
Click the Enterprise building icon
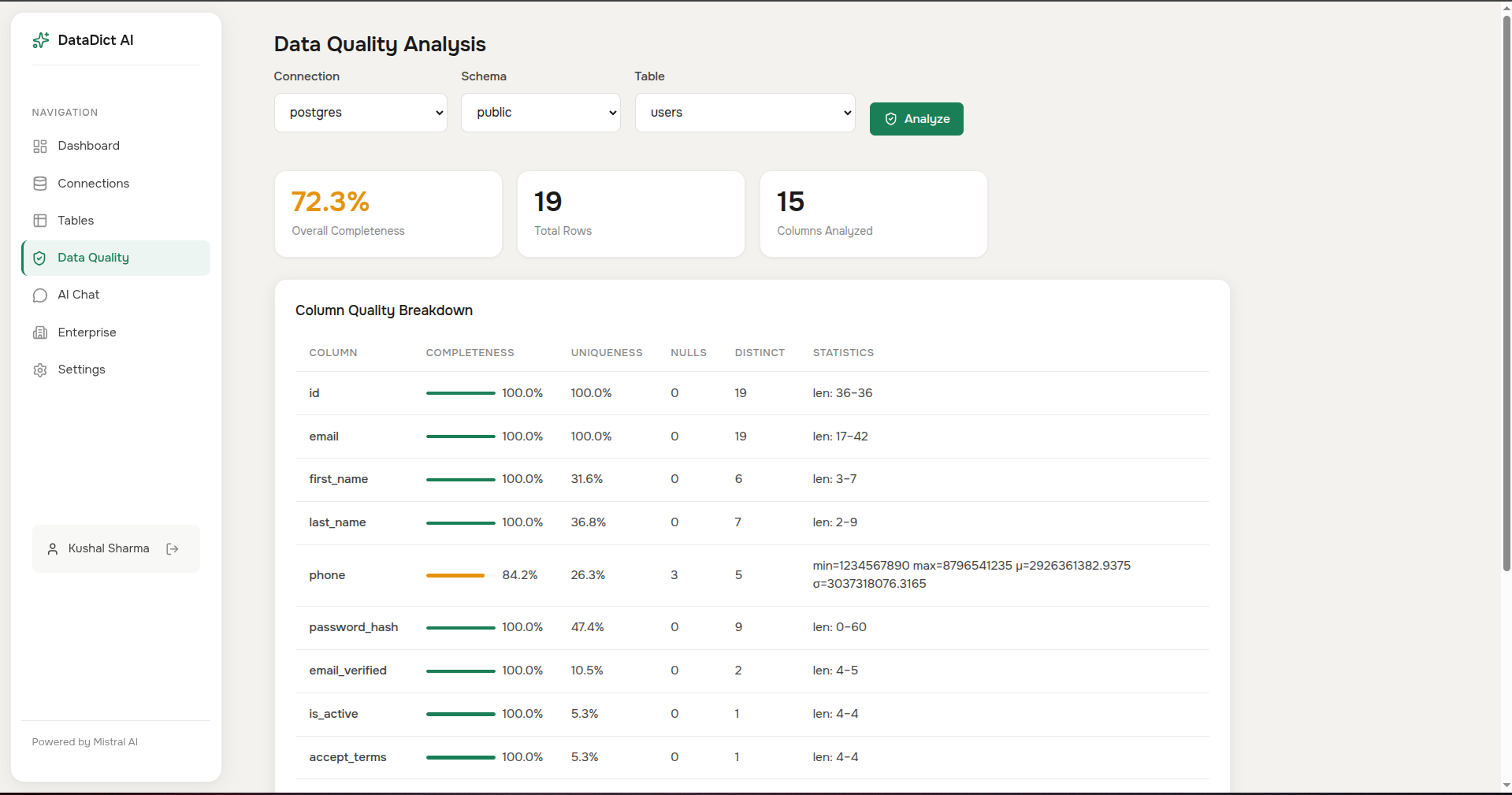tap(40, 332)
